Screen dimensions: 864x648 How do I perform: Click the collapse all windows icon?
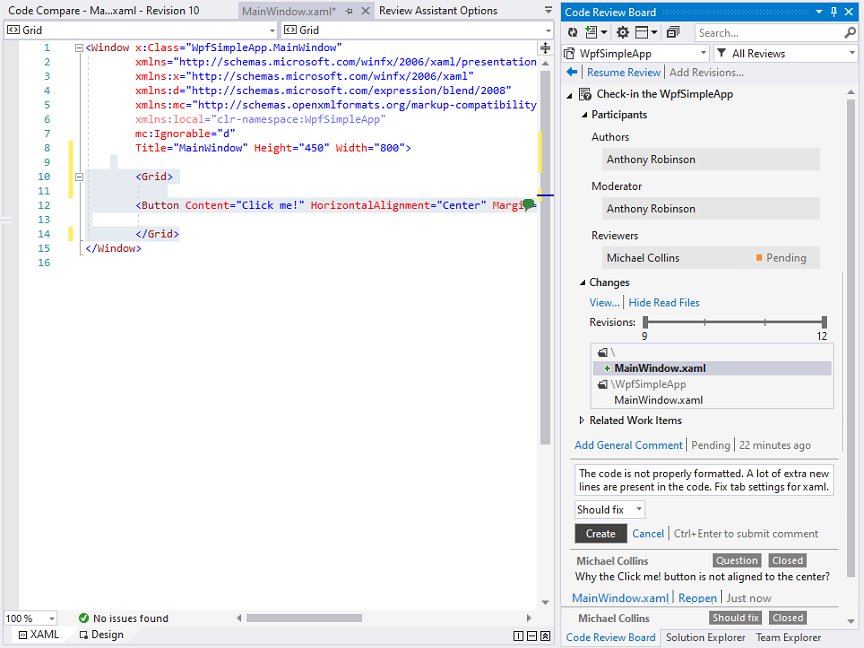673,33
